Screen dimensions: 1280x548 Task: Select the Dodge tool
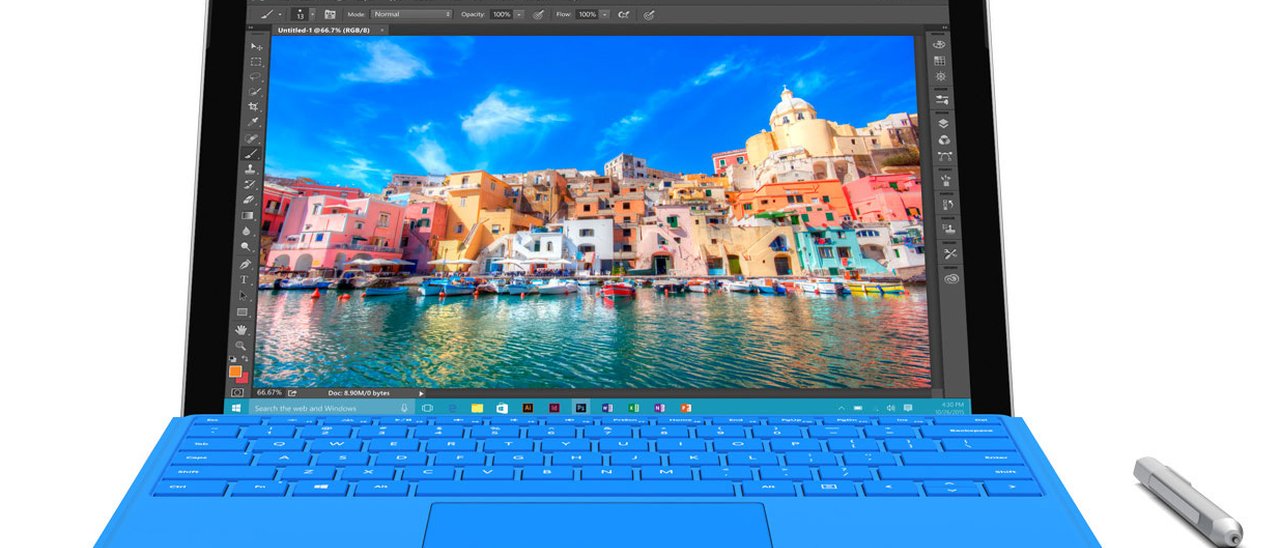[246, 245]
